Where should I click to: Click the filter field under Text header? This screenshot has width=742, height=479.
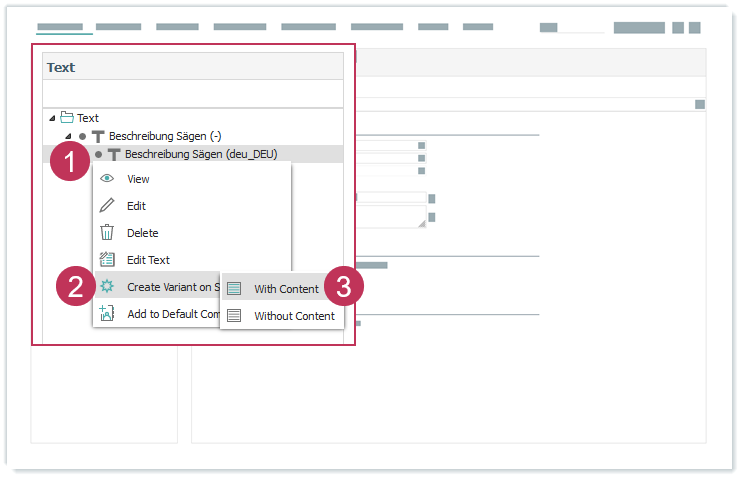click(x=192, y=94)
